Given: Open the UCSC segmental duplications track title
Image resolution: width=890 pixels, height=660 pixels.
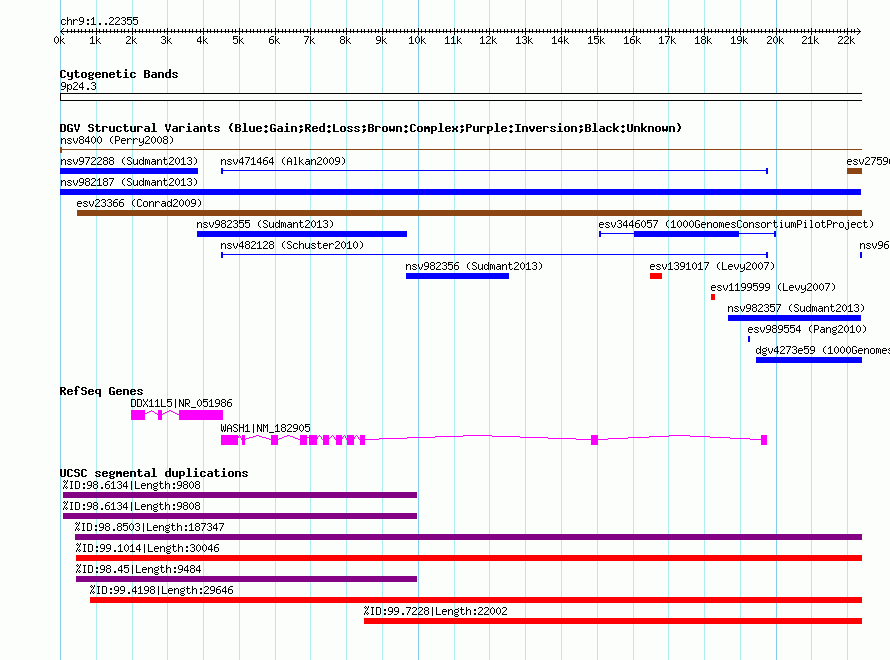Looking at the screenshot, I should [154, 473].
